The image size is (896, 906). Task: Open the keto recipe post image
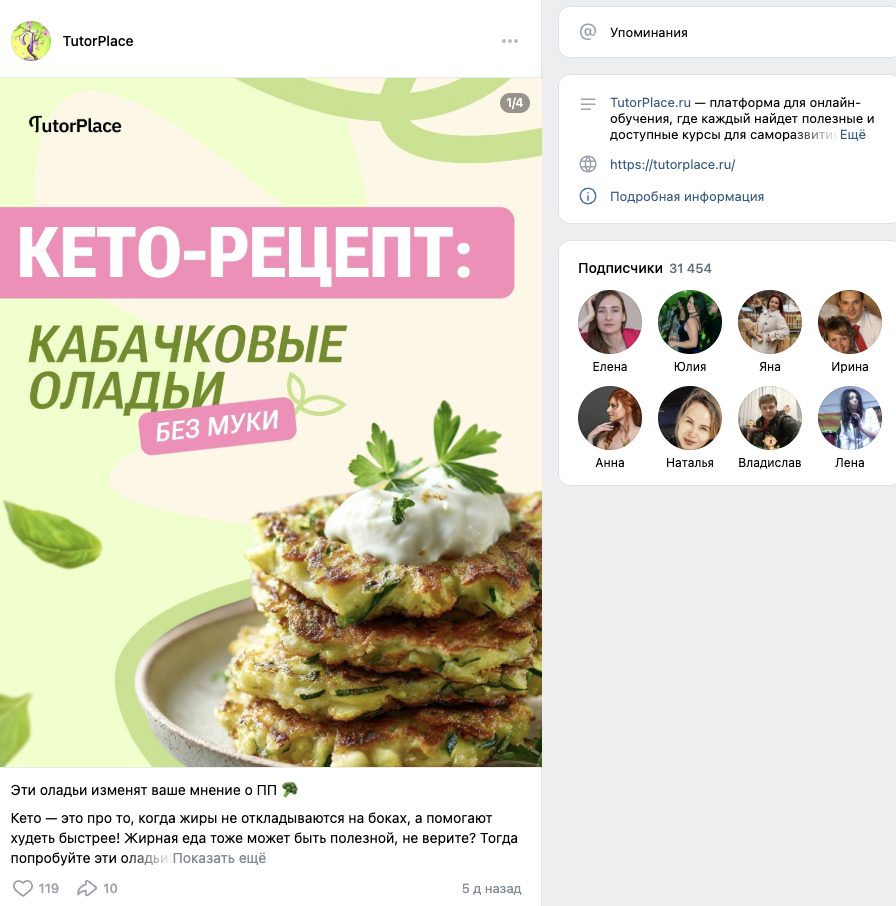[271, 422]
